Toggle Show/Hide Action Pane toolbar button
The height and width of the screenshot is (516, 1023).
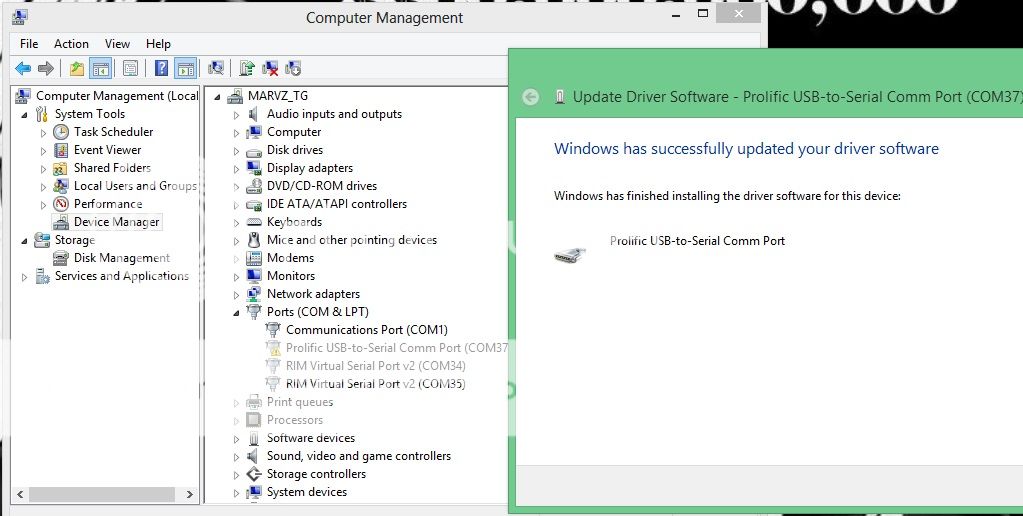(185, 68)
